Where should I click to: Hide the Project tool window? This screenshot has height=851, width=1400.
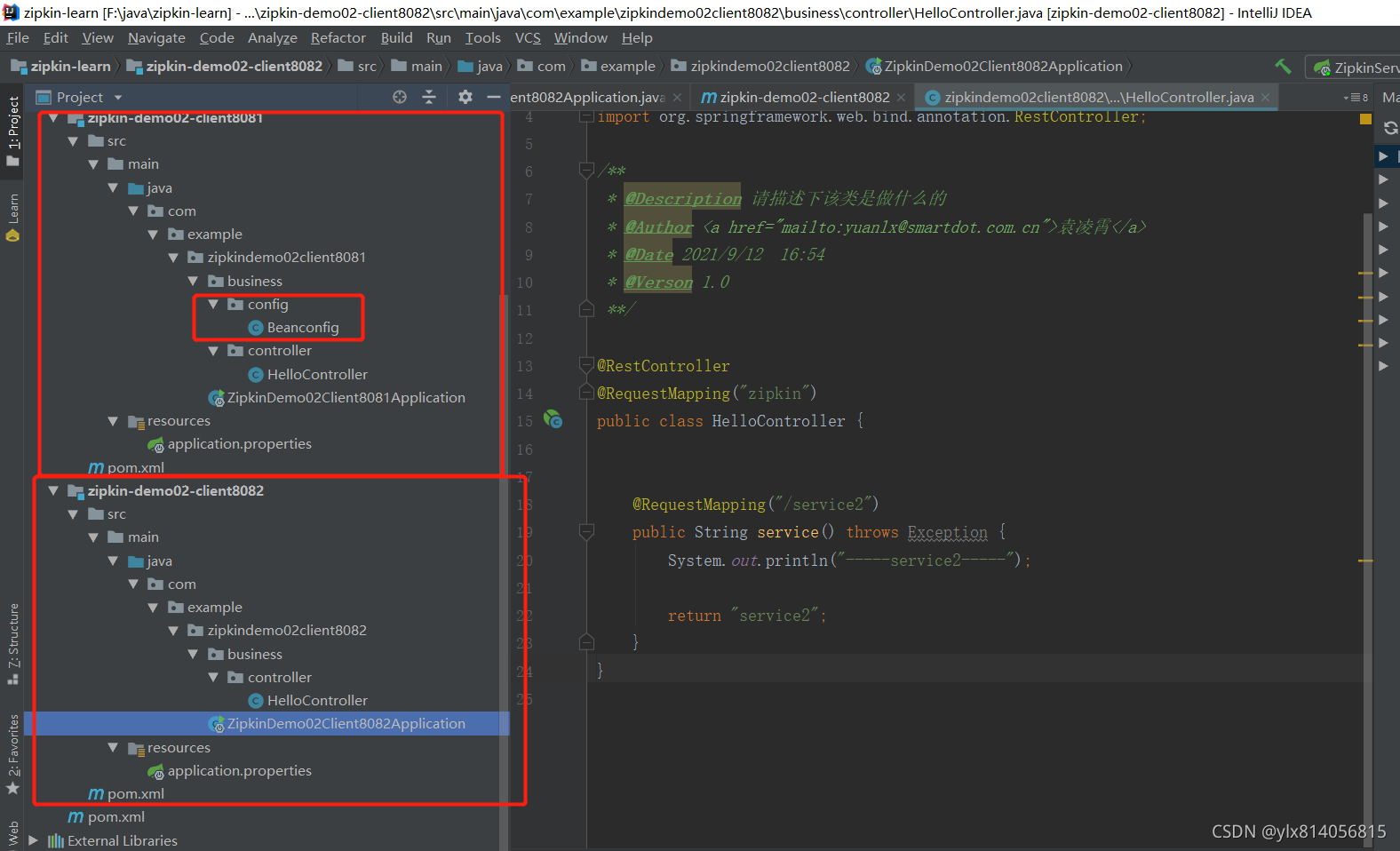click(494, 97)
